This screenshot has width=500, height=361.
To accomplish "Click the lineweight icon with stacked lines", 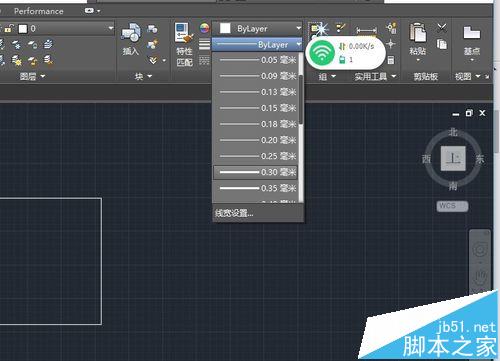I will click(x=204, y=44).
